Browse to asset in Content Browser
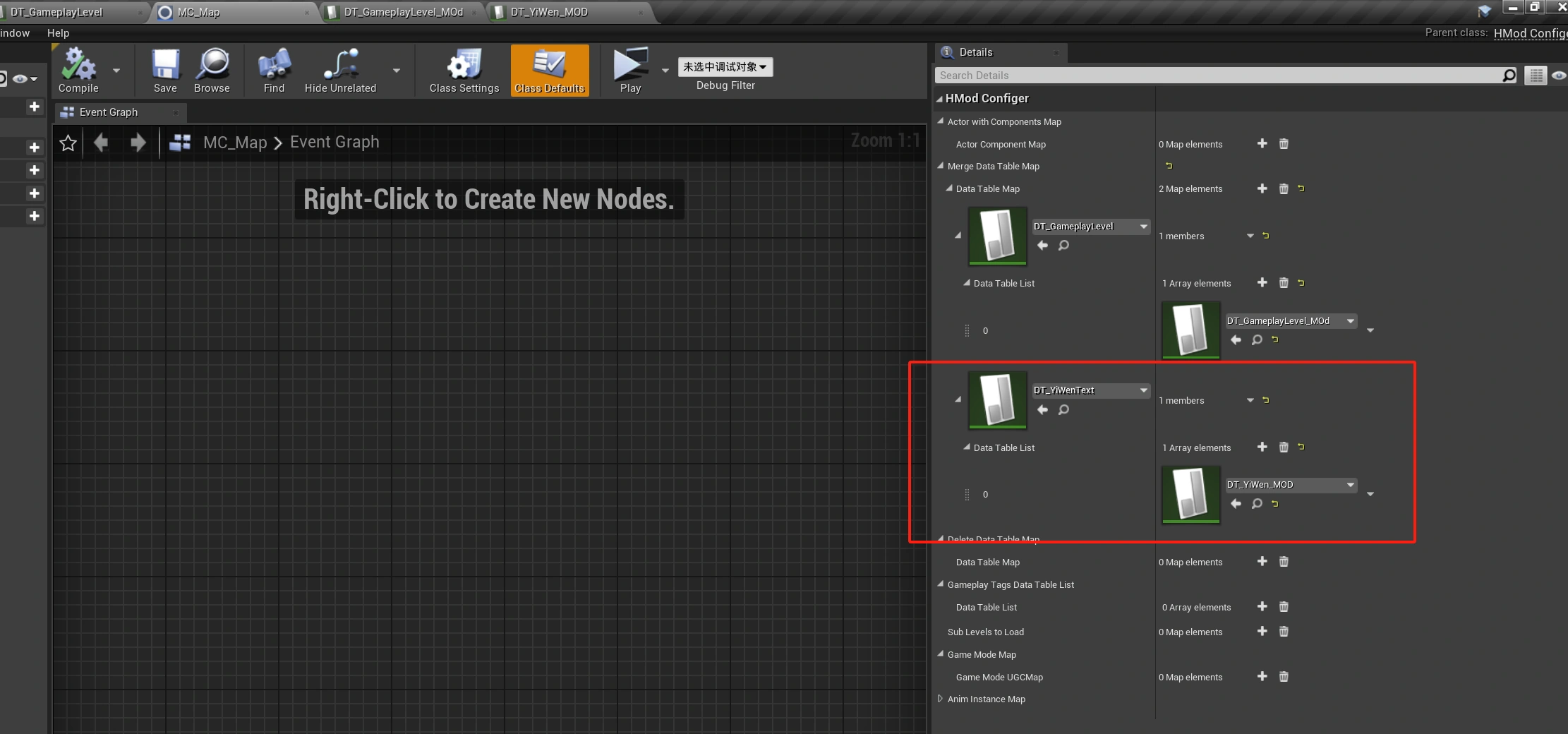Screen dimensions: 1568x734 (212, 71)
